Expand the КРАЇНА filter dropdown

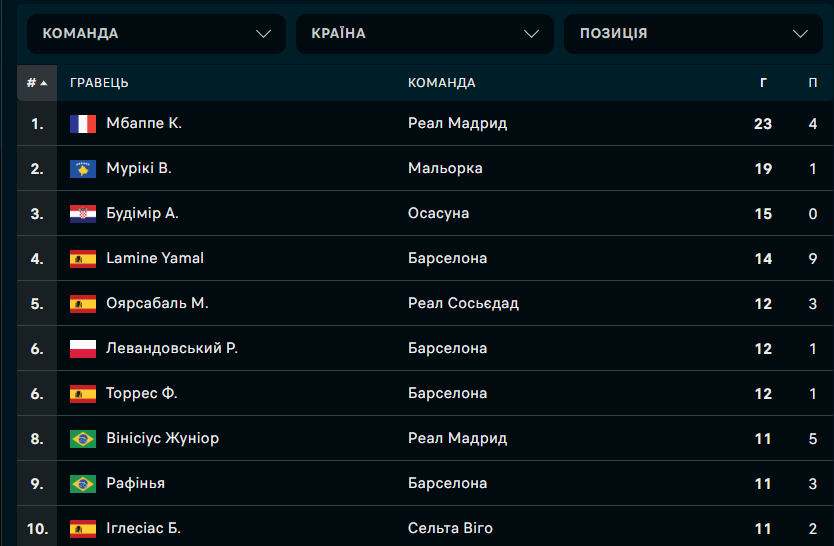click(425, 33)
